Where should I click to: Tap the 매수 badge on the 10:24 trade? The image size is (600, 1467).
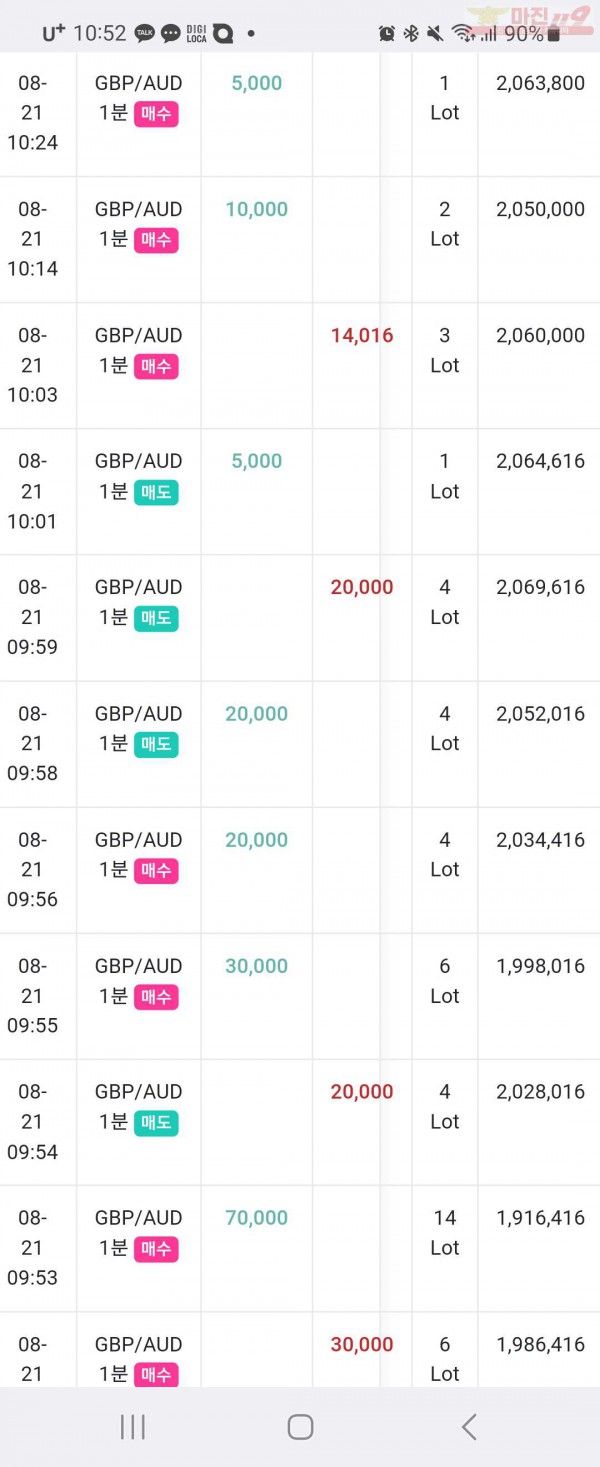tap(156, 114)
